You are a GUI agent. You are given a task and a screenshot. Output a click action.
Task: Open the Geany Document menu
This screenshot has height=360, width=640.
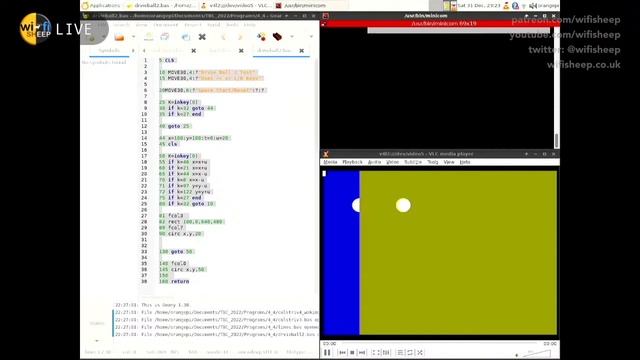166,25
